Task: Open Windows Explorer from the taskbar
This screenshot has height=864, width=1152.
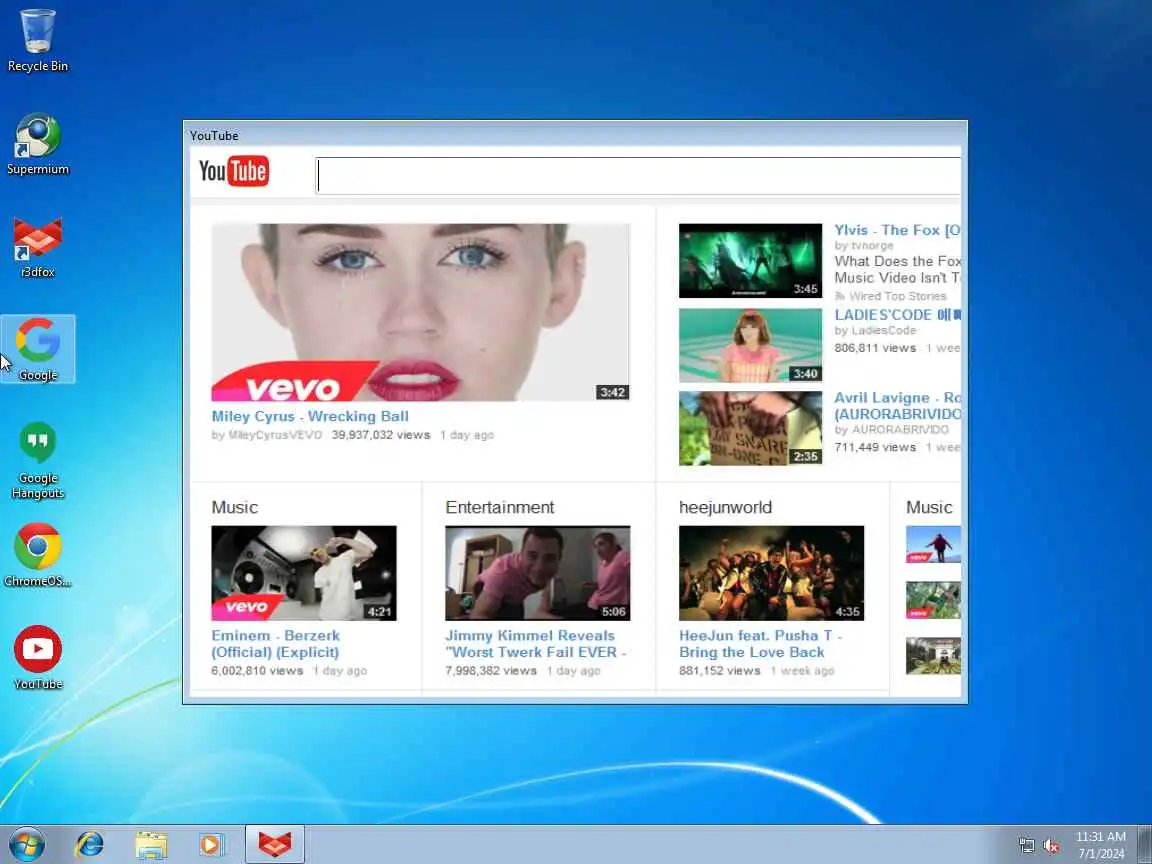Action: [151, 845]
